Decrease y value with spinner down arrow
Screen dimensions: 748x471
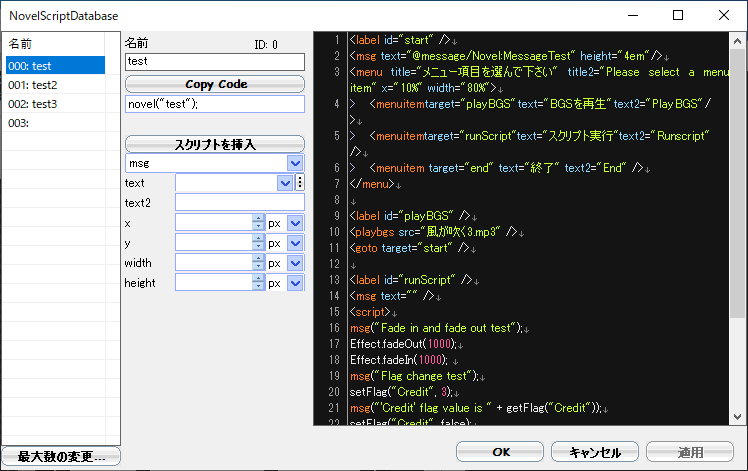(258, 247)
